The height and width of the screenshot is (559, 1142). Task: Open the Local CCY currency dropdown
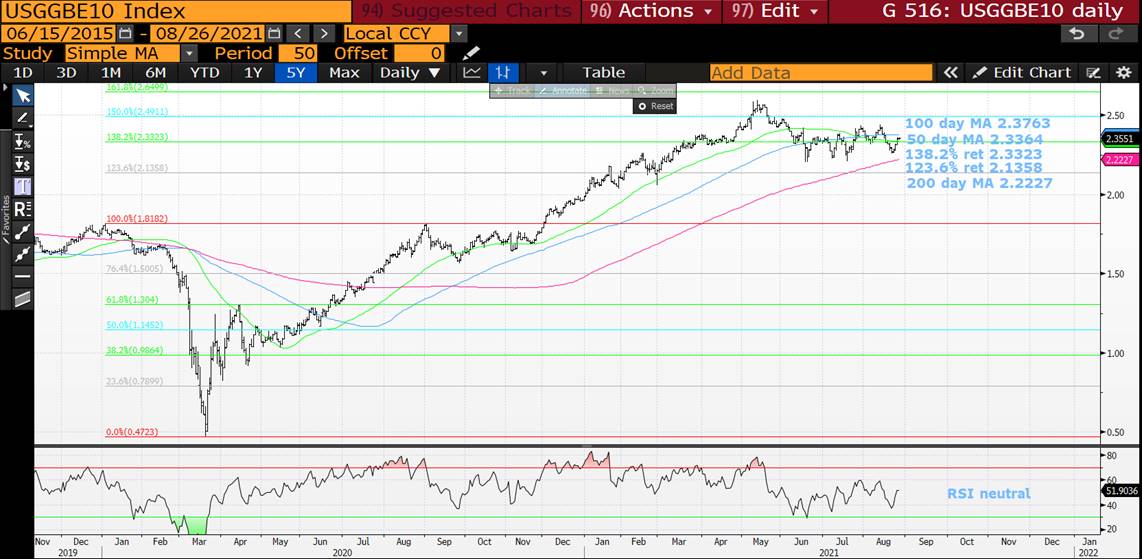pyautogui.click(x=458, y=33)
